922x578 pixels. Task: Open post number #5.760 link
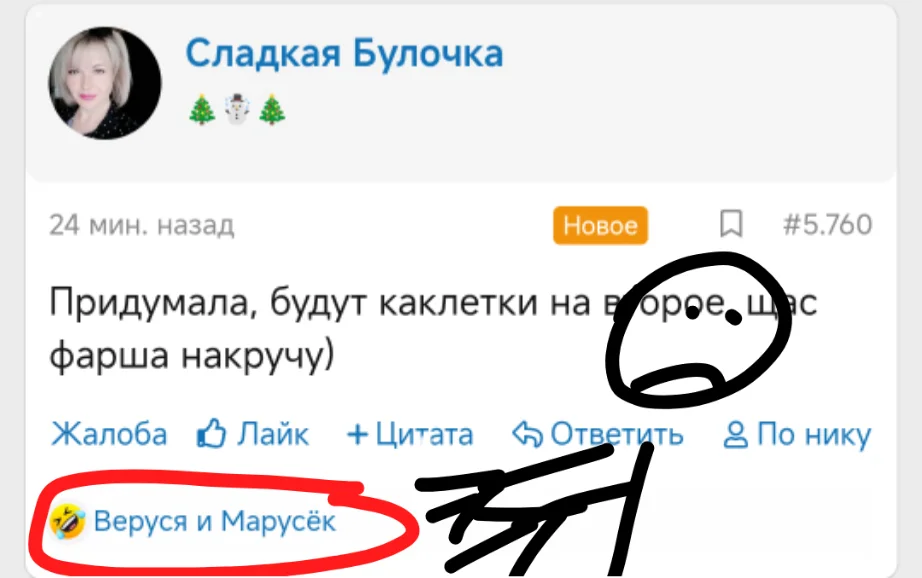(x=828, y=225)
